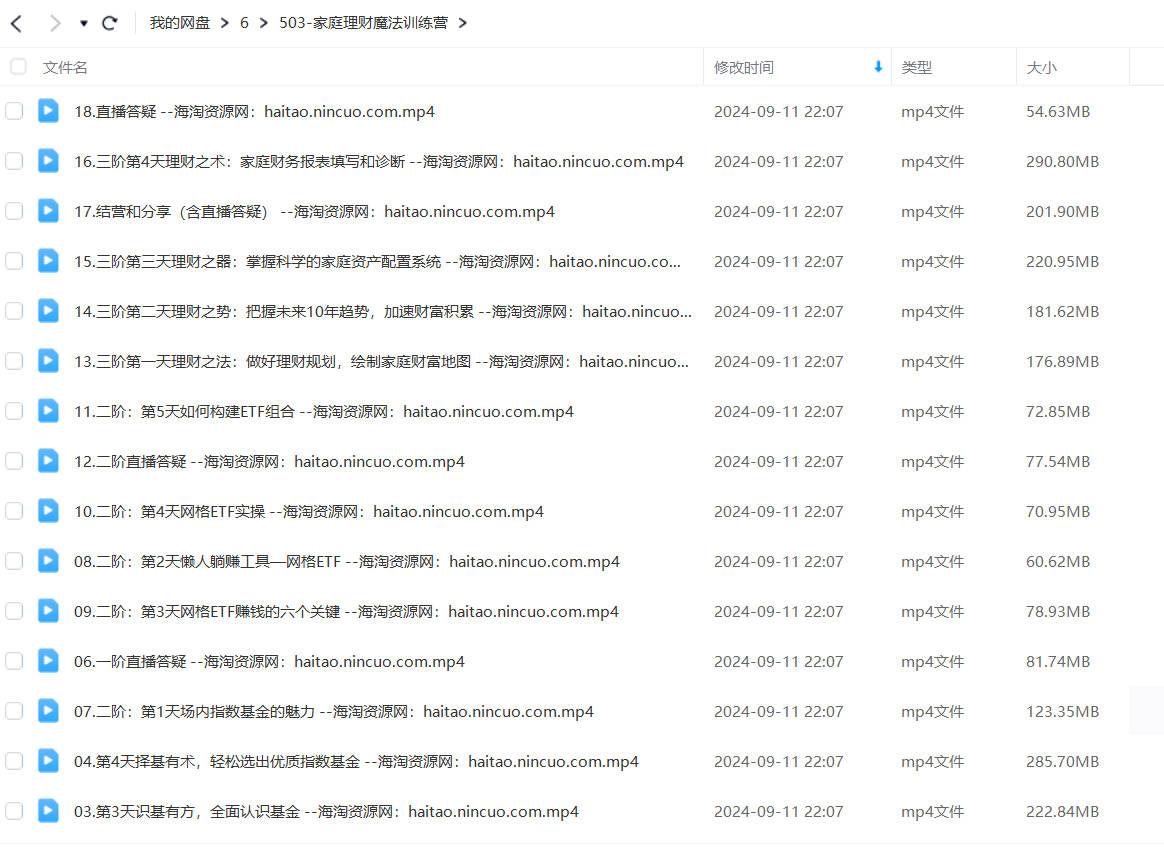Check the box for 13.三阶第一天理财之法
The width and height of the screenshot is (1164, 854).
pos(14,361)
